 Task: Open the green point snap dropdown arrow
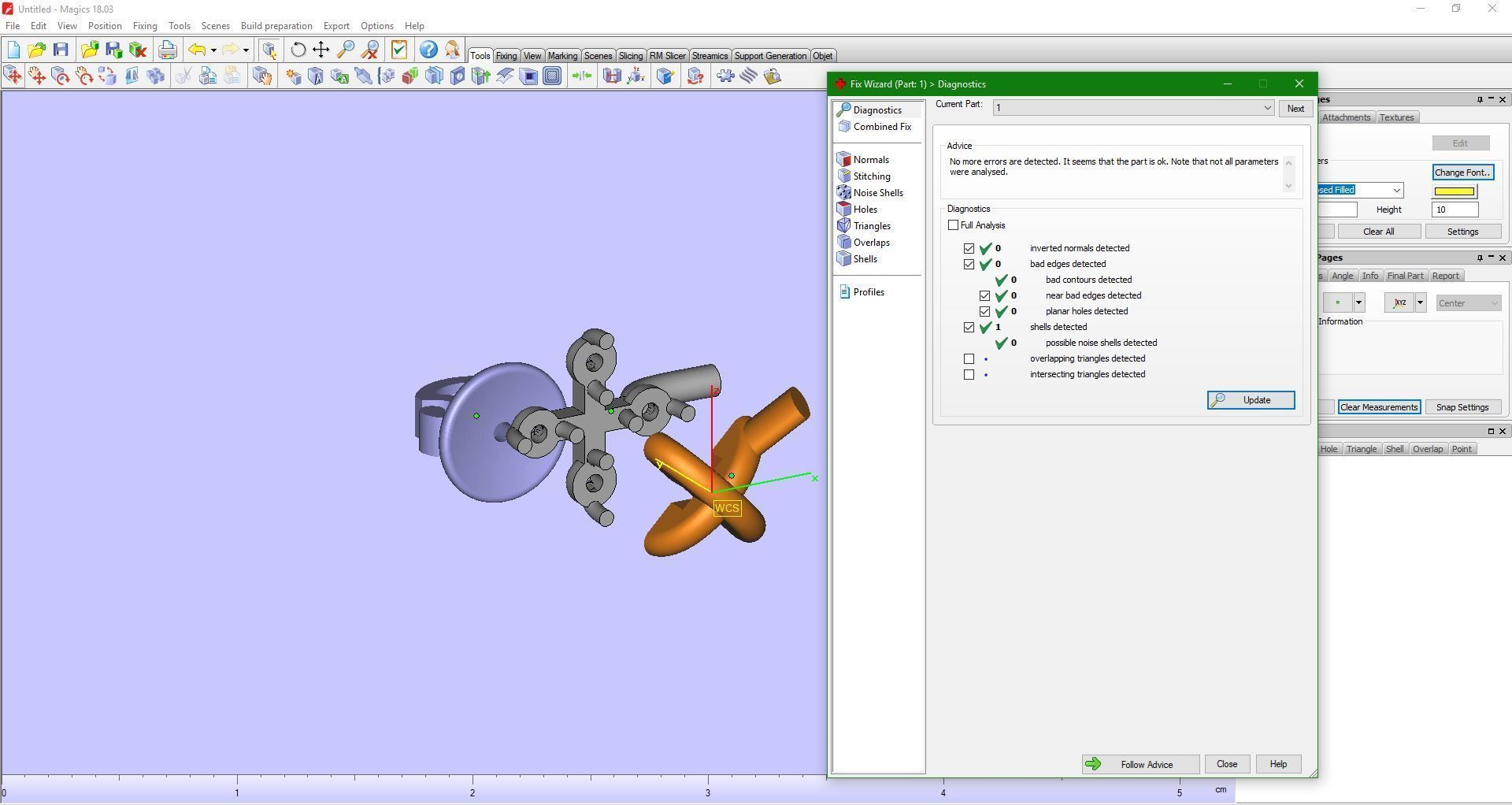tap(1358, 302)
